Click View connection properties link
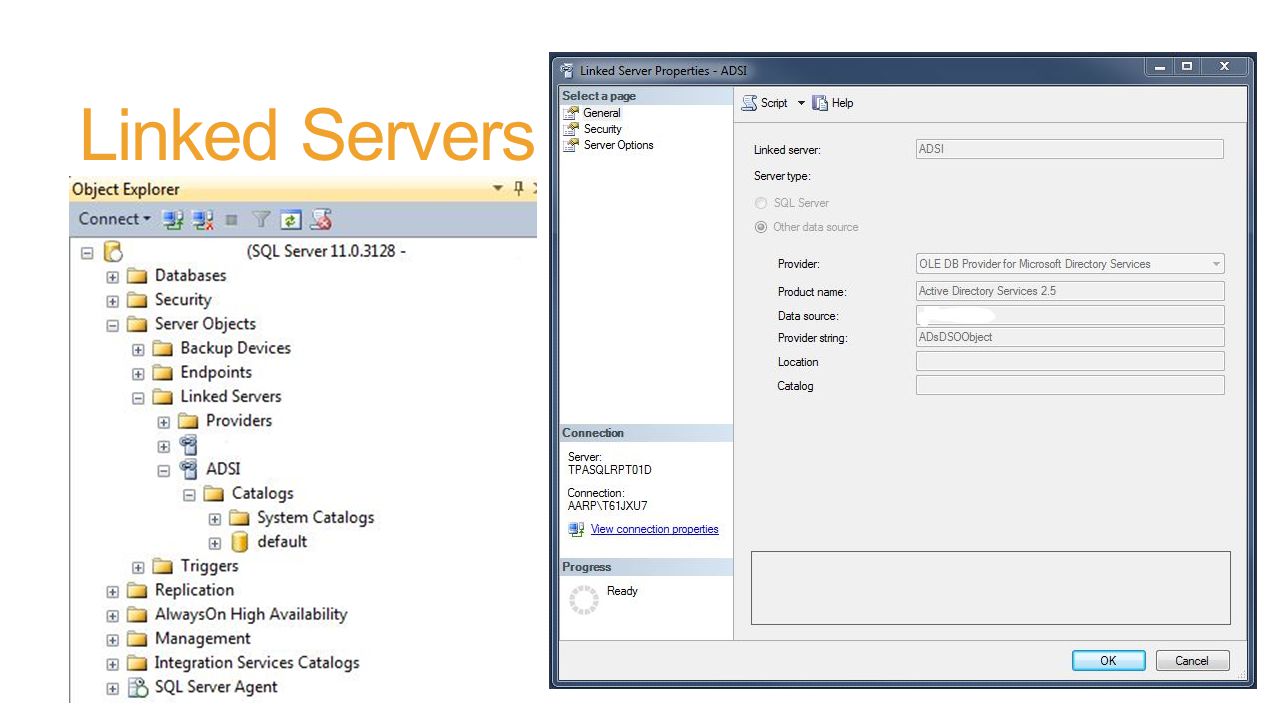The height and width of the screenshot is (720, 1280). coord(655,529)
